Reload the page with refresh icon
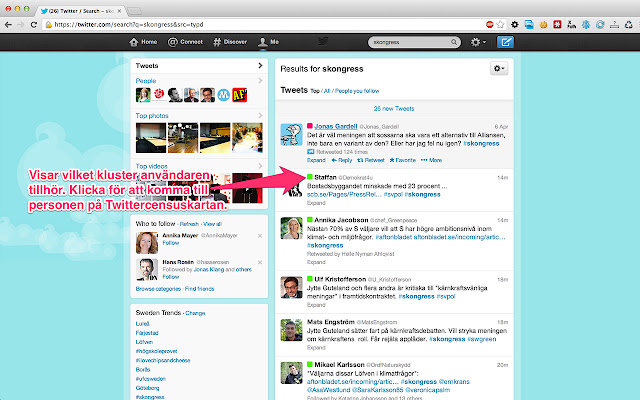640x400 pixels. 34,25
